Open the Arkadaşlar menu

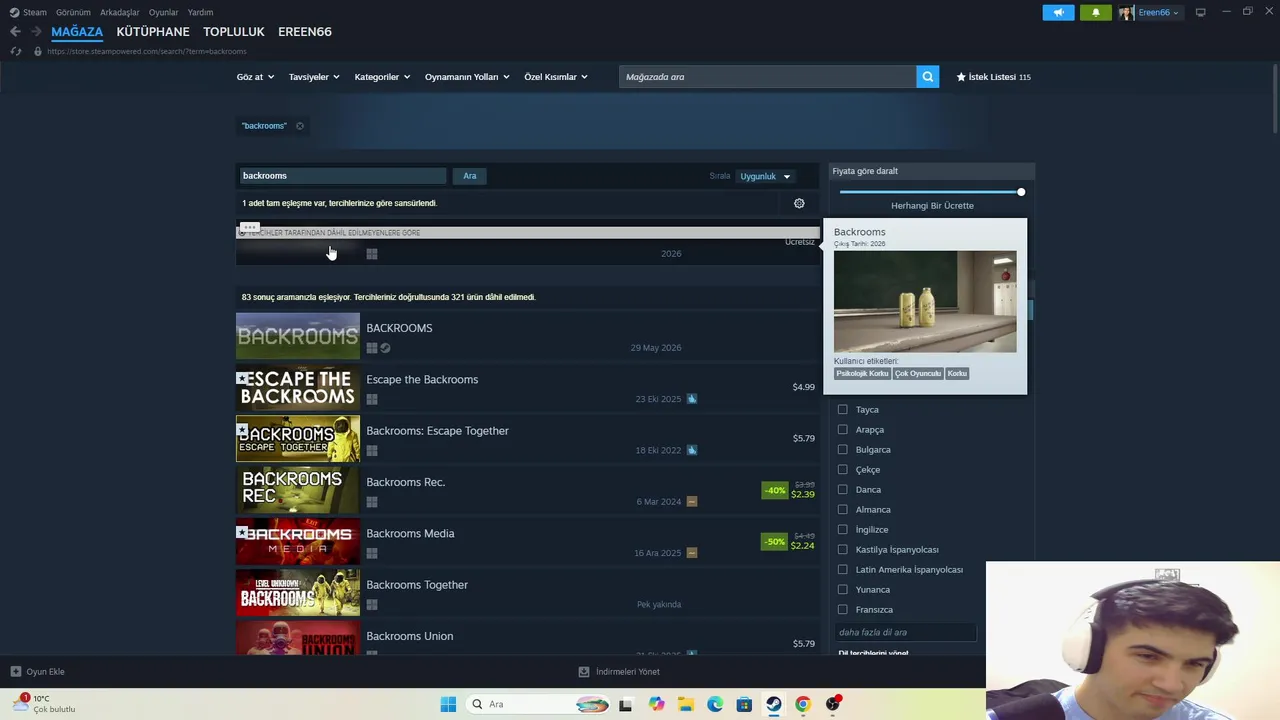[120, 12]
